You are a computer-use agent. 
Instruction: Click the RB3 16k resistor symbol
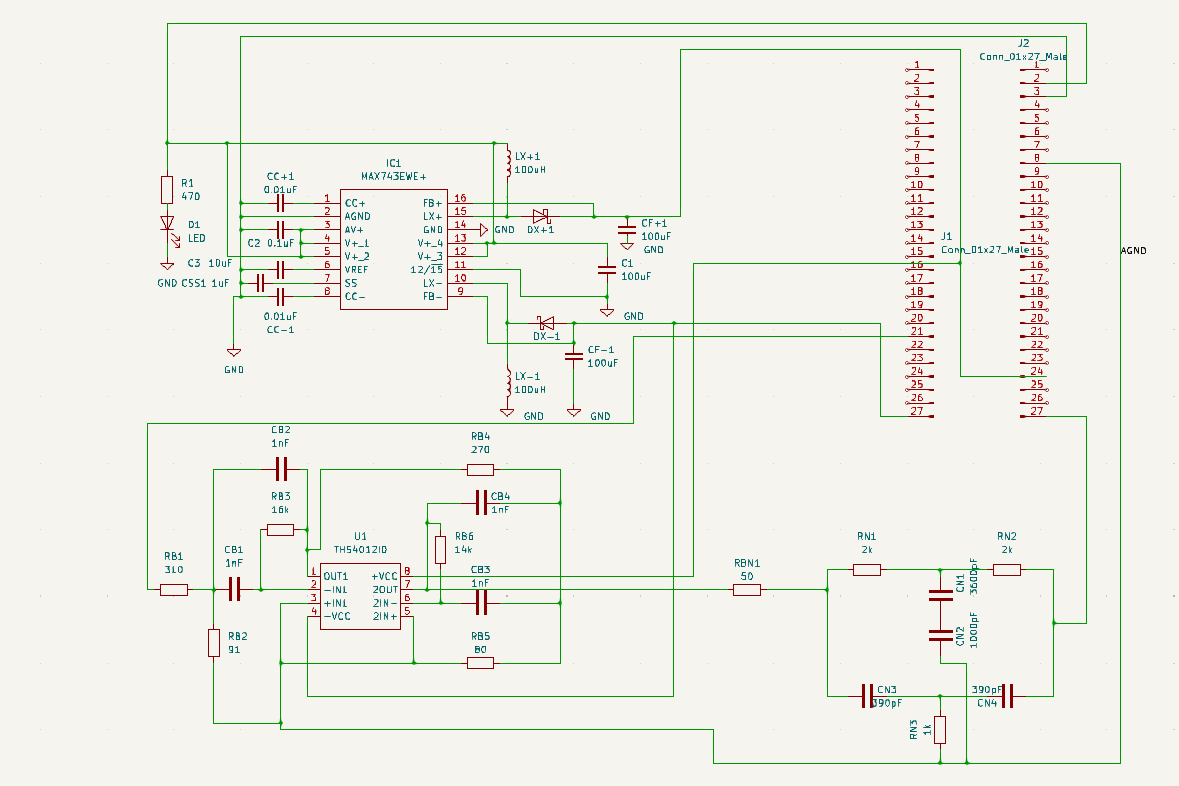point(280,530)
